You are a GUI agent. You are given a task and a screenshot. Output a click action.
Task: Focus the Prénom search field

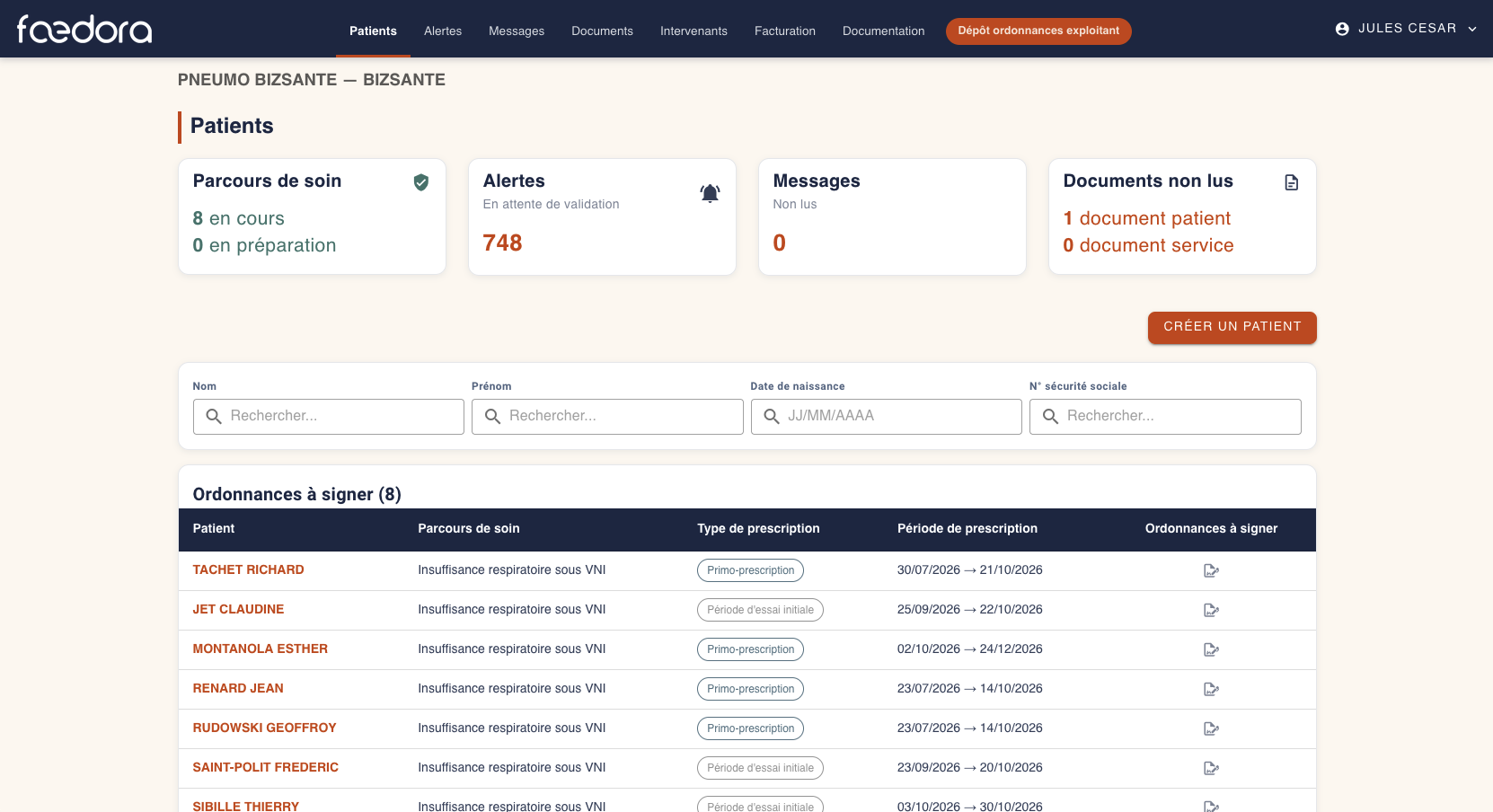point(607,417)
